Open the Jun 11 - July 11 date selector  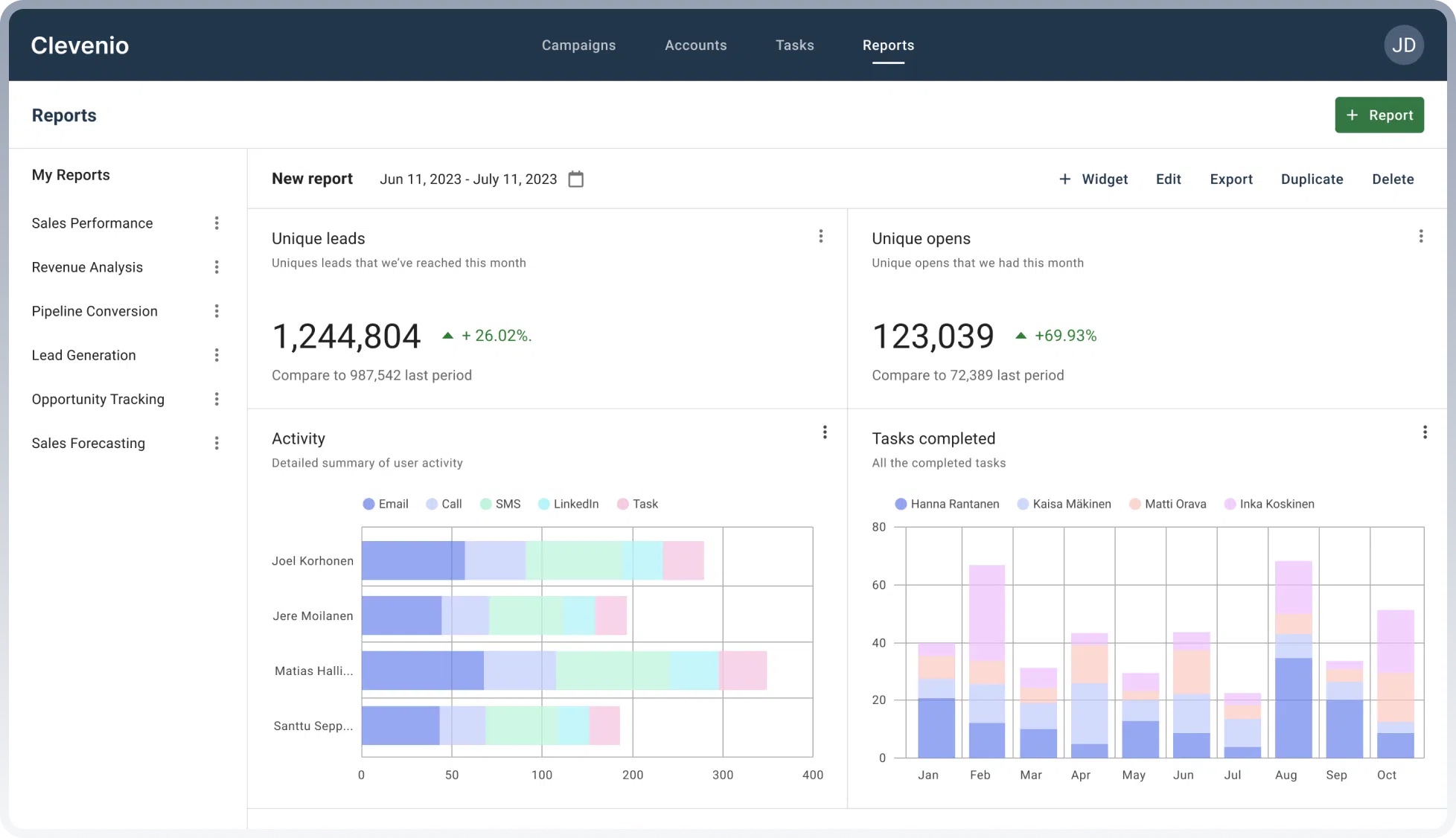pyautogui.click(x=468, y=179)
